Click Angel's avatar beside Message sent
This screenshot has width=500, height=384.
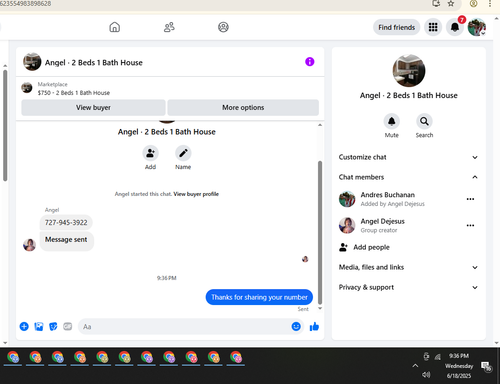(29, 245)
